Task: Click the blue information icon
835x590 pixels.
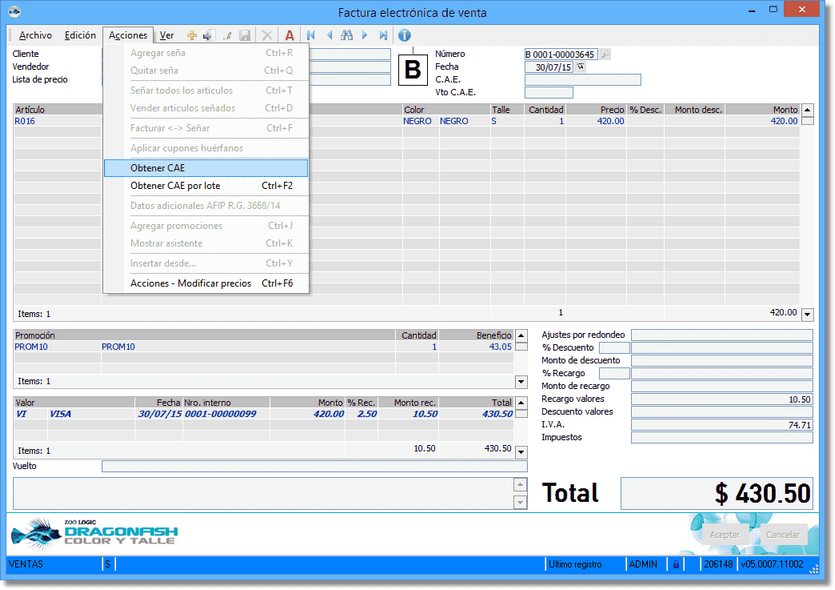Action: tap(405, 35)
